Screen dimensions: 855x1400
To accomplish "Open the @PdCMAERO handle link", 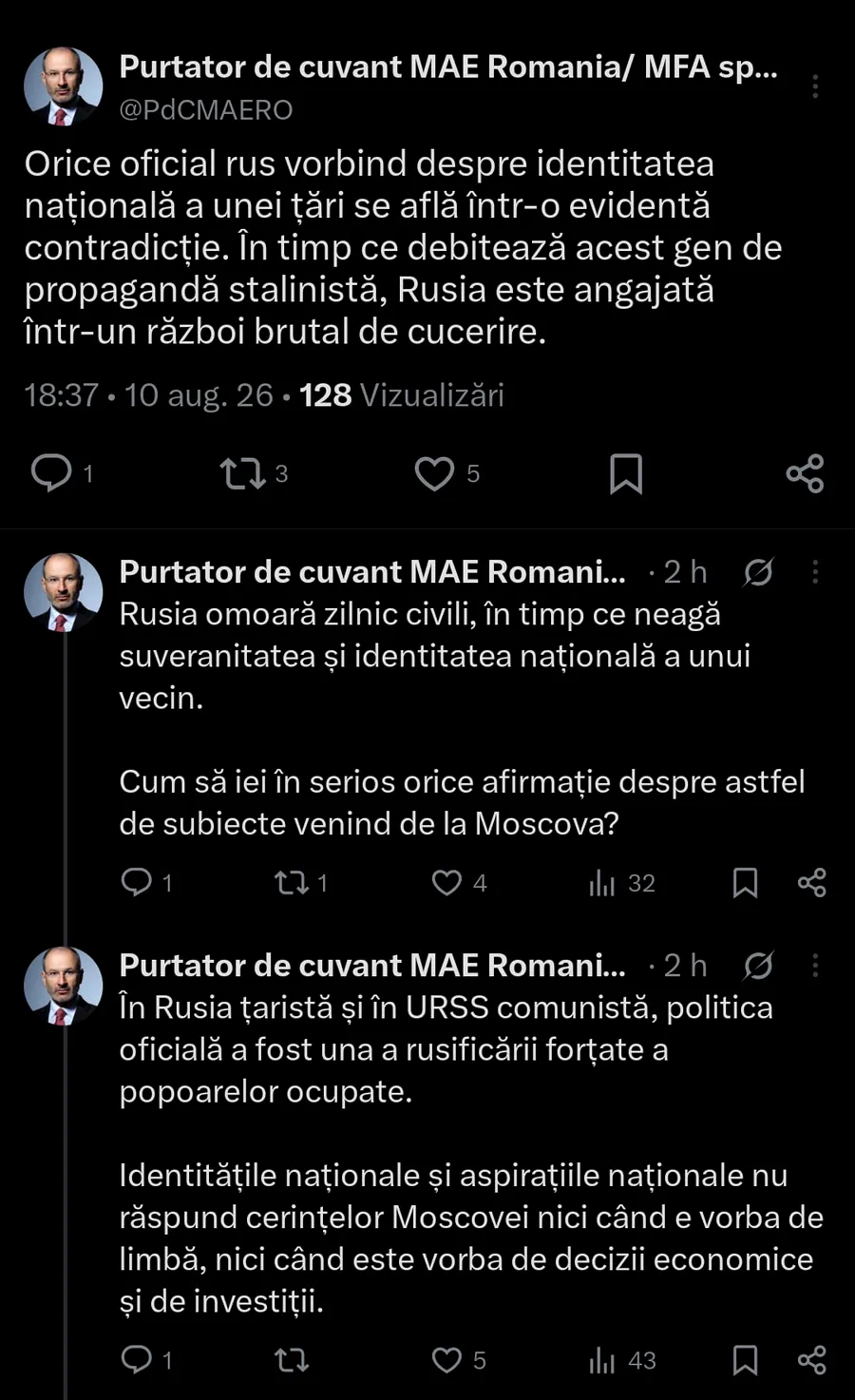I will pos(206,110).
